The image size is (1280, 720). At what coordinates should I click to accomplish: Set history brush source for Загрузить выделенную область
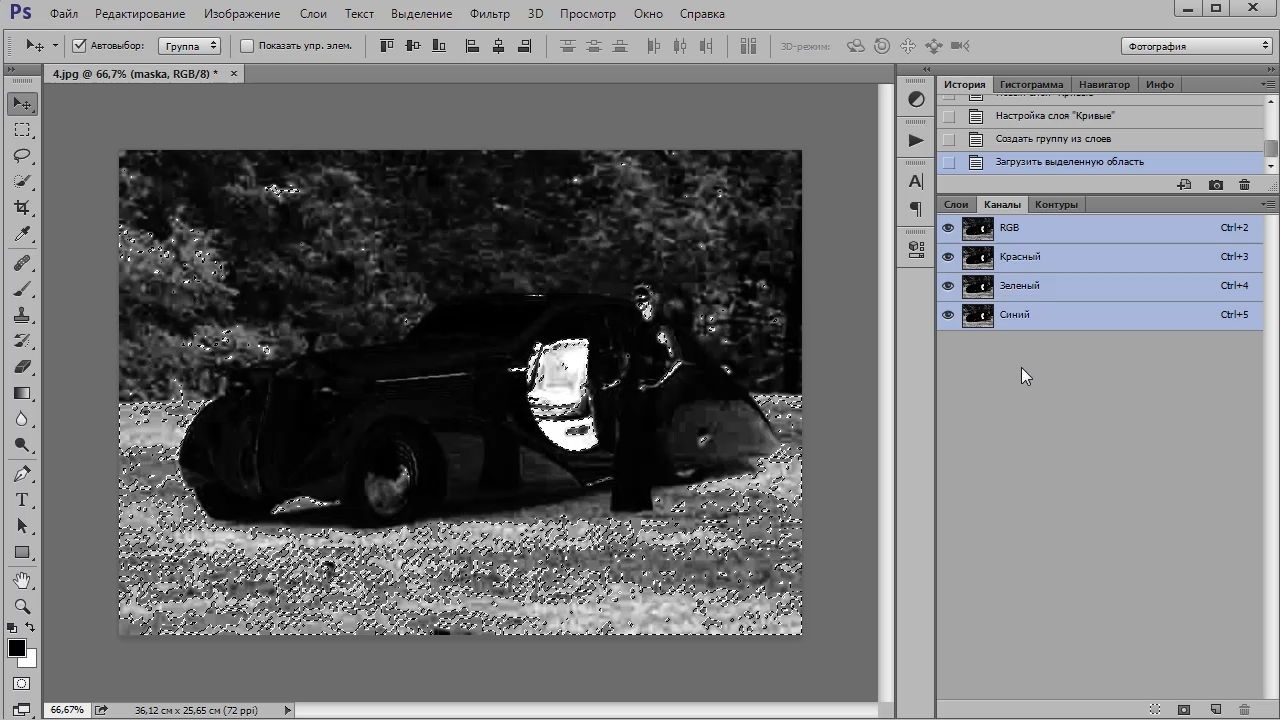[x=949, y=162]
